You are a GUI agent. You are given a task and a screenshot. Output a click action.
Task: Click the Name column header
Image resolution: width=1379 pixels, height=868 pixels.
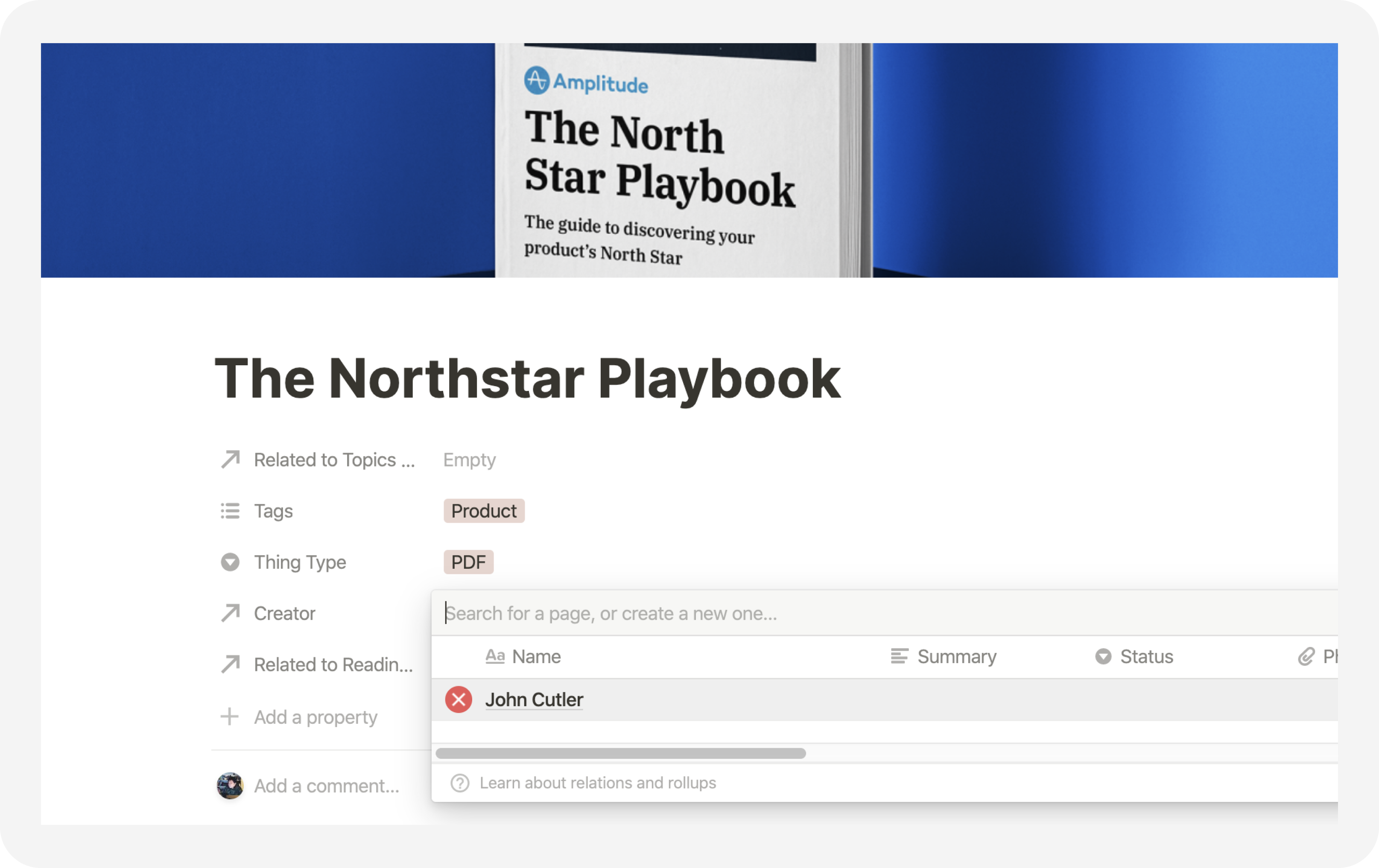(523, 656)
